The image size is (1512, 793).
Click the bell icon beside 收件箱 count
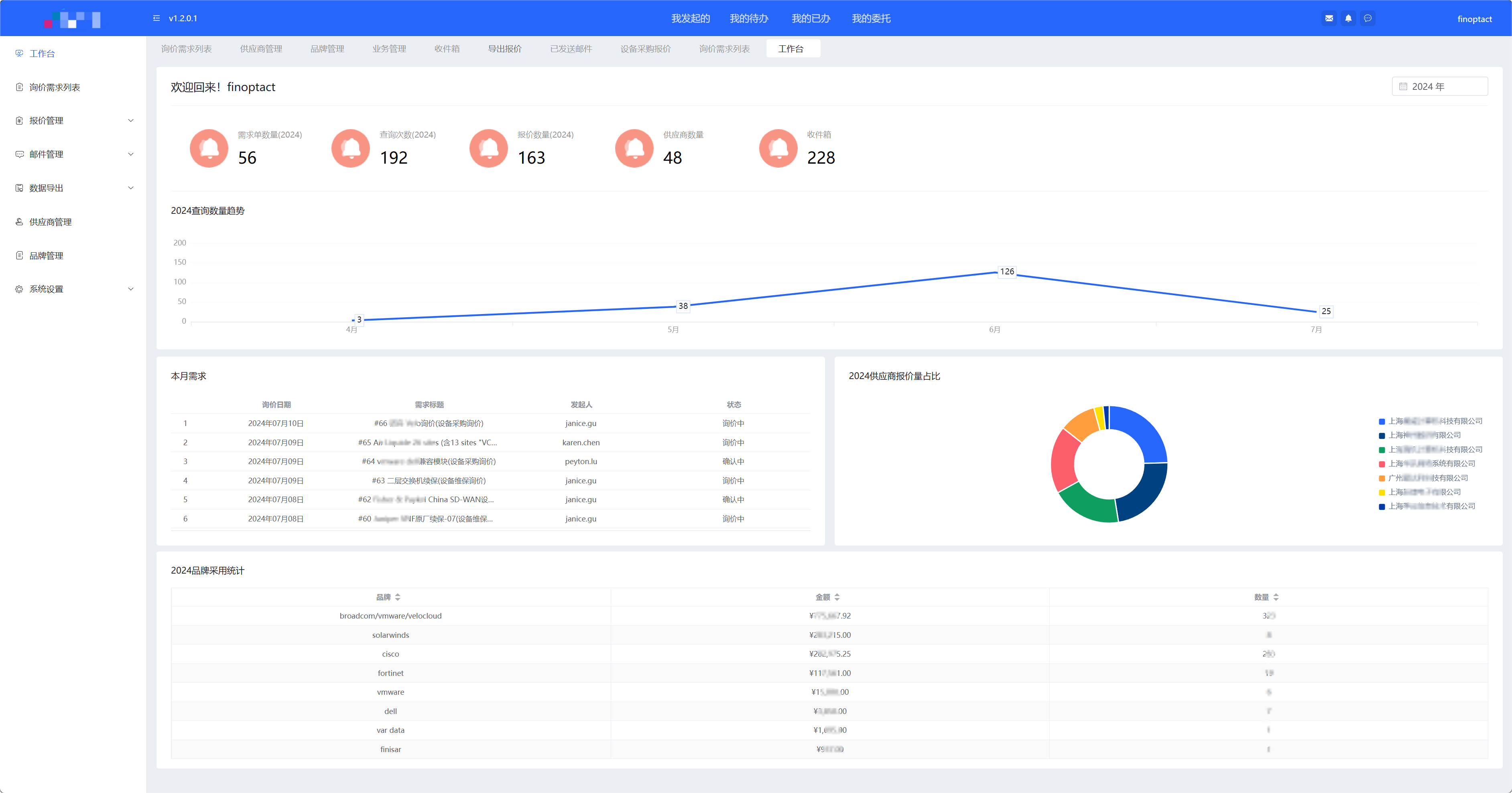(778, 148)
